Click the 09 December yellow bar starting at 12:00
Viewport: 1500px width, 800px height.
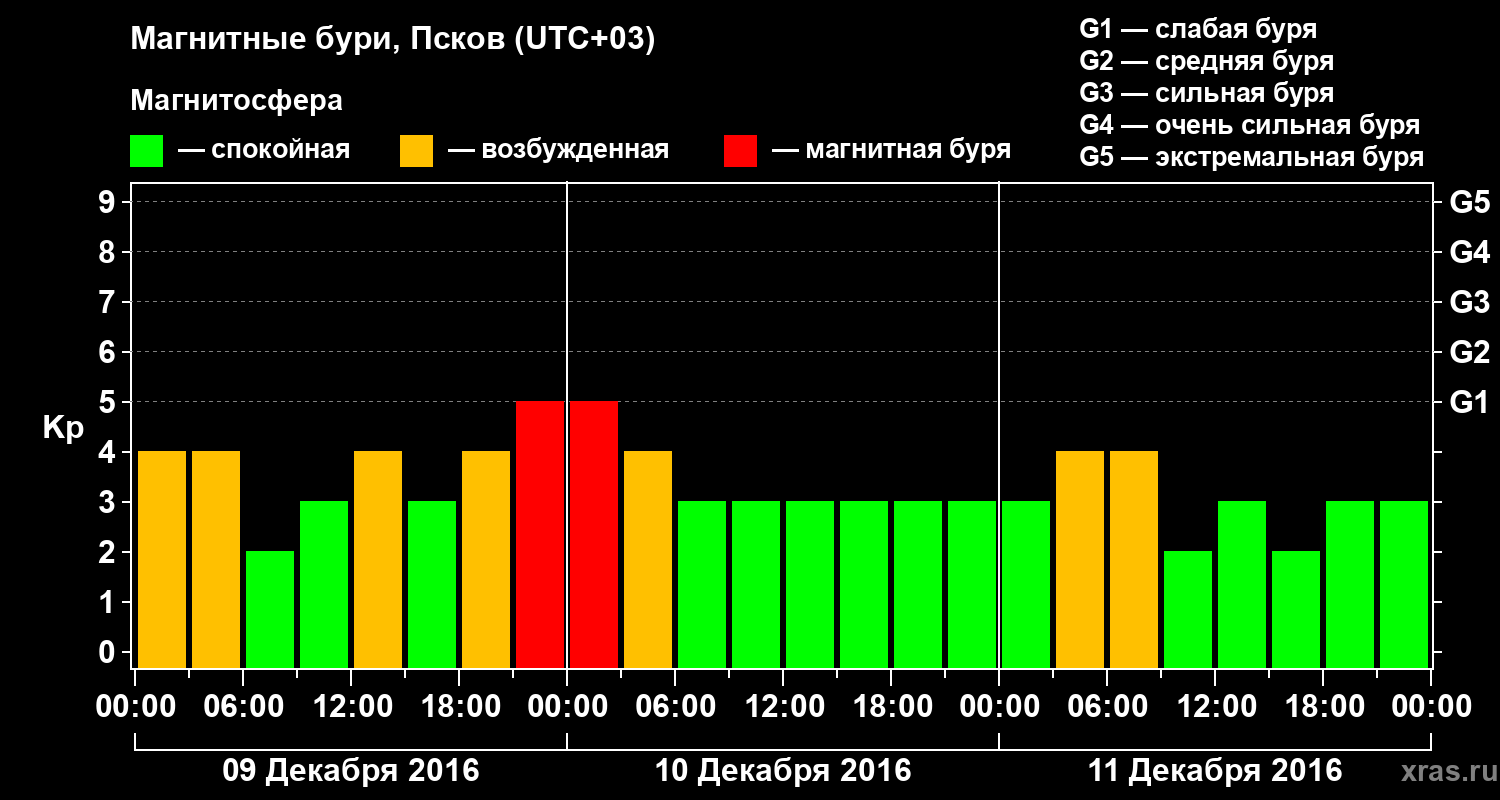point(378,560)
